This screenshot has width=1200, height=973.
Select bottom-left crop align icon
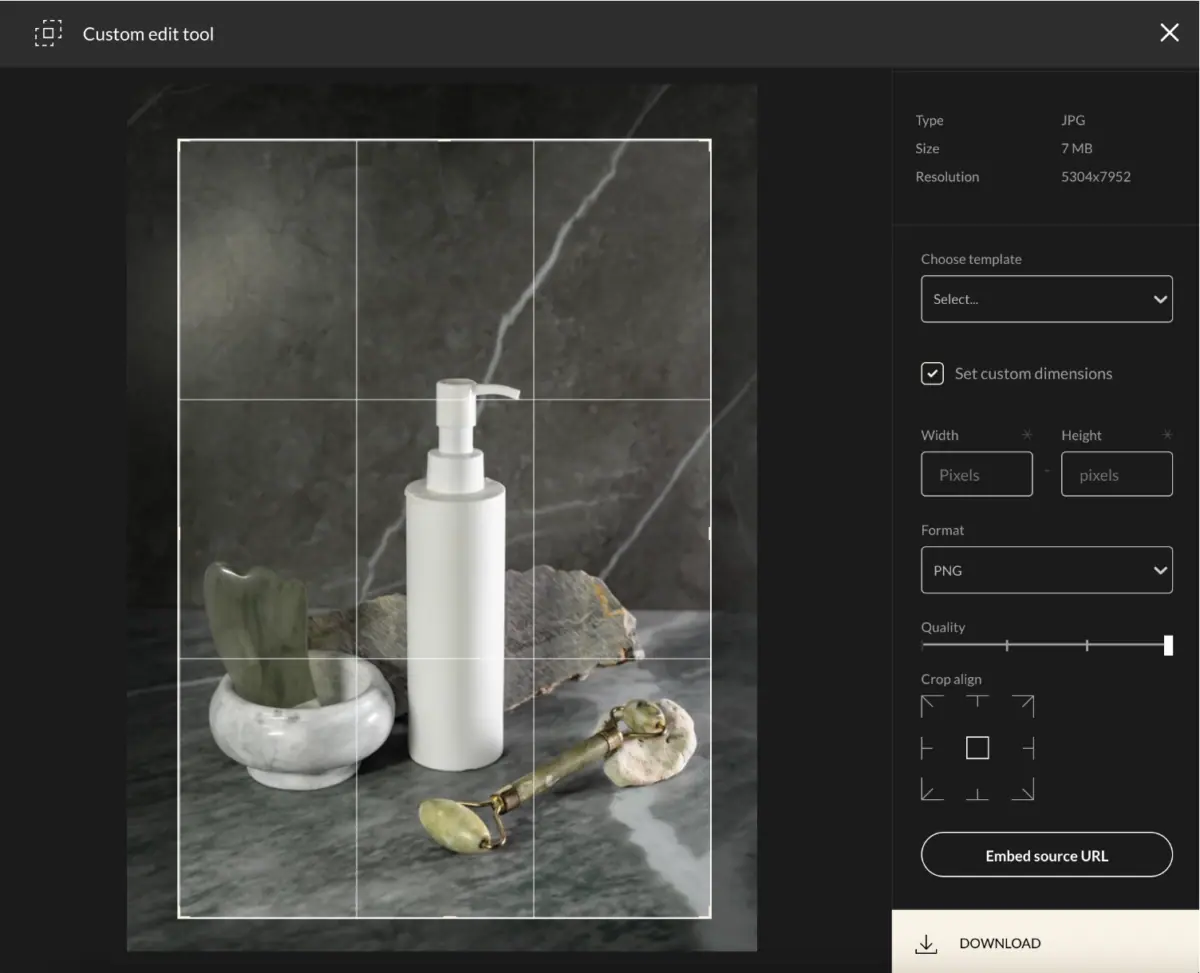[x=932, y=789]
